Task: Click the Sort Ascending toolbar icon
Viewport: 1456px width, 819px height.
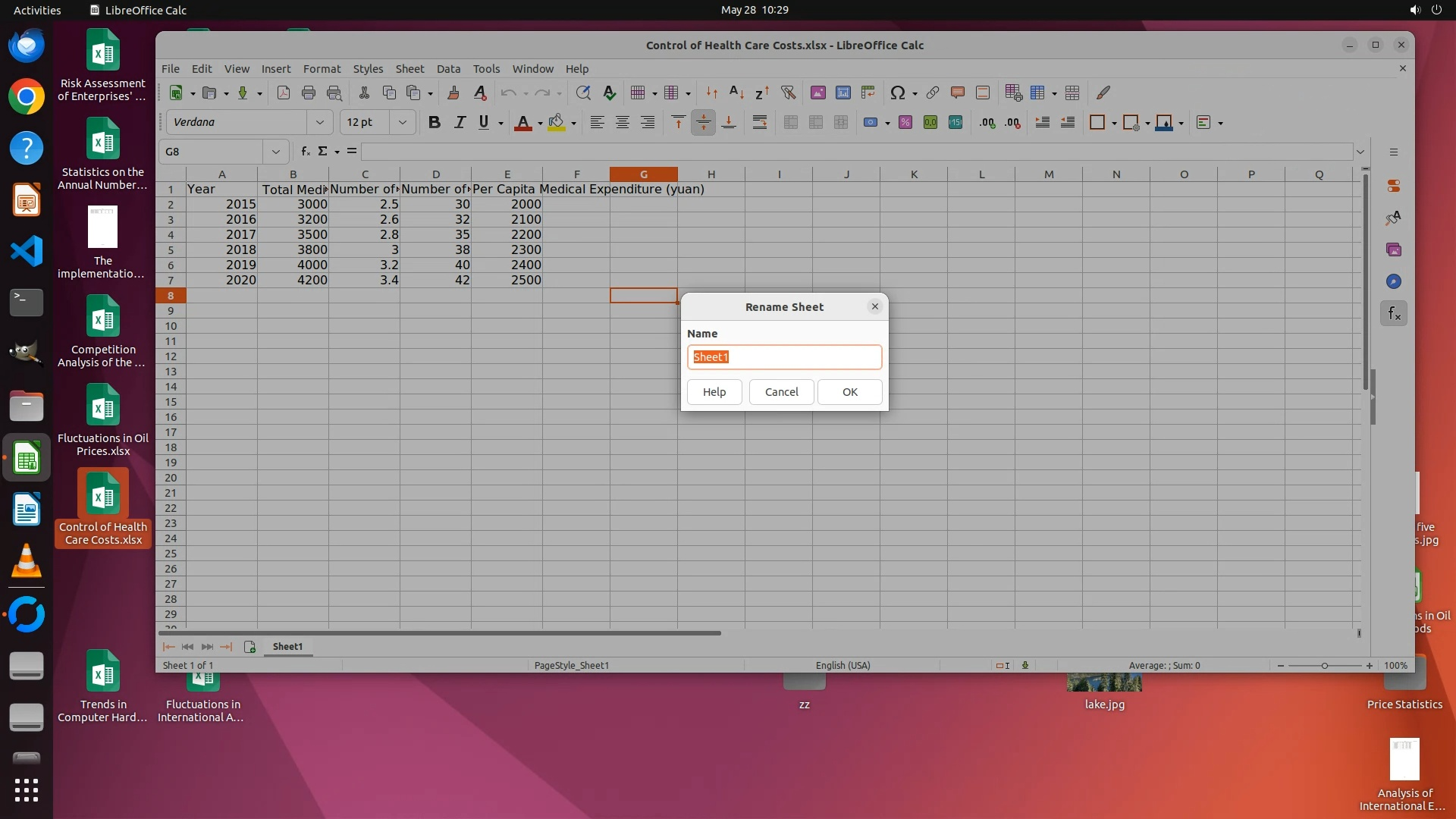Action: pyautogui.click(x=736, y=93)
